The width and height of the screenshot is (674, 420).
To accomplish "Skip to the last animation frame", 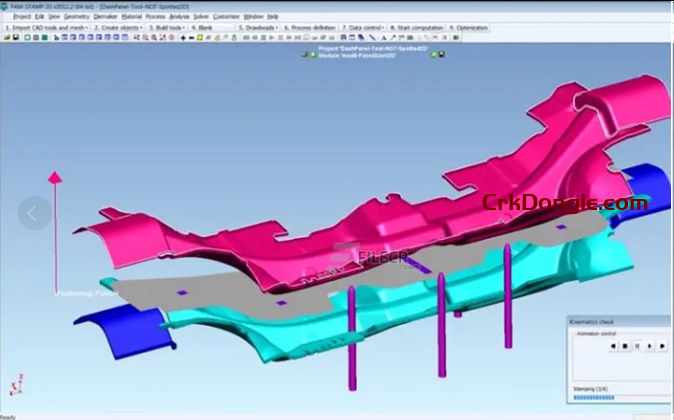I will coord(661,346).
